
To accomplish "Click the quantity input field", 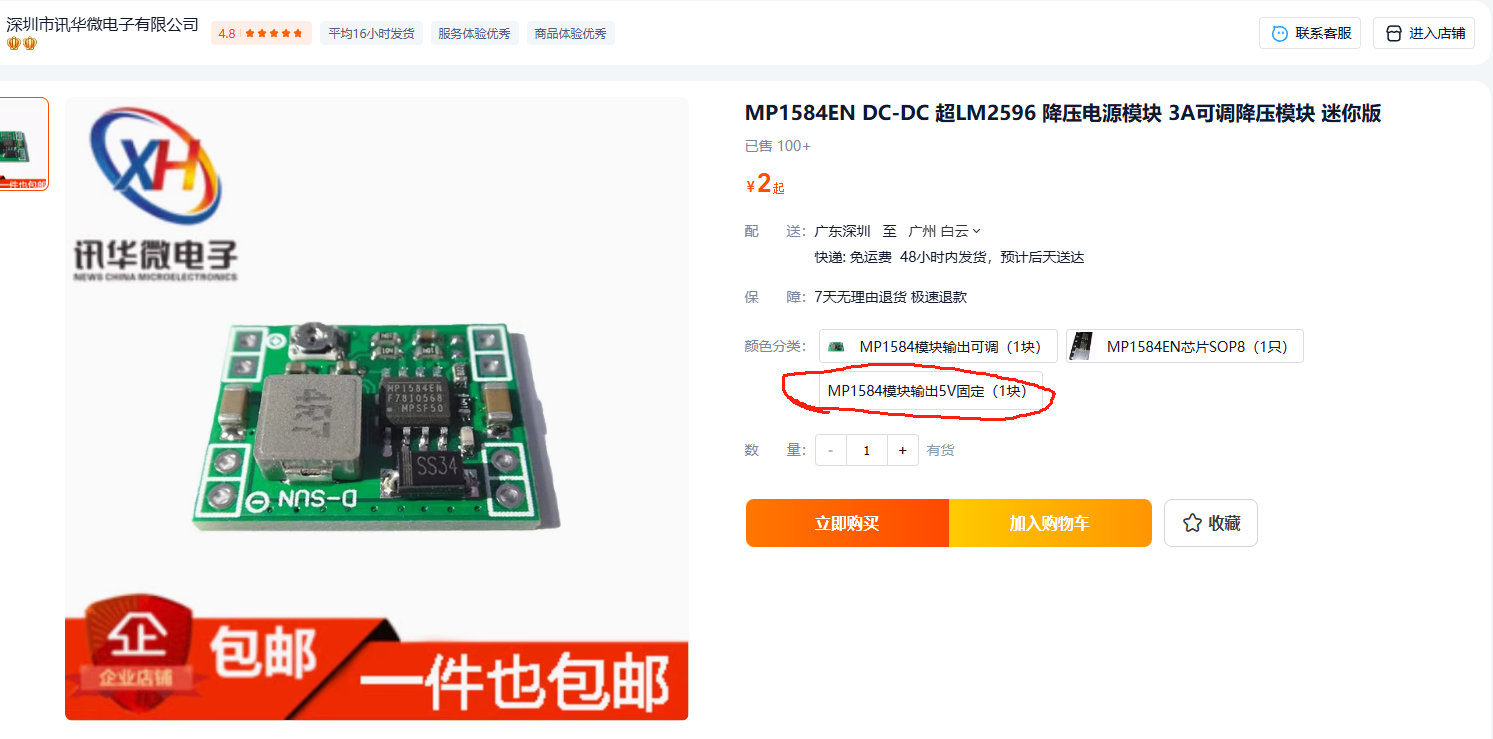I will [x=866, y=450].
